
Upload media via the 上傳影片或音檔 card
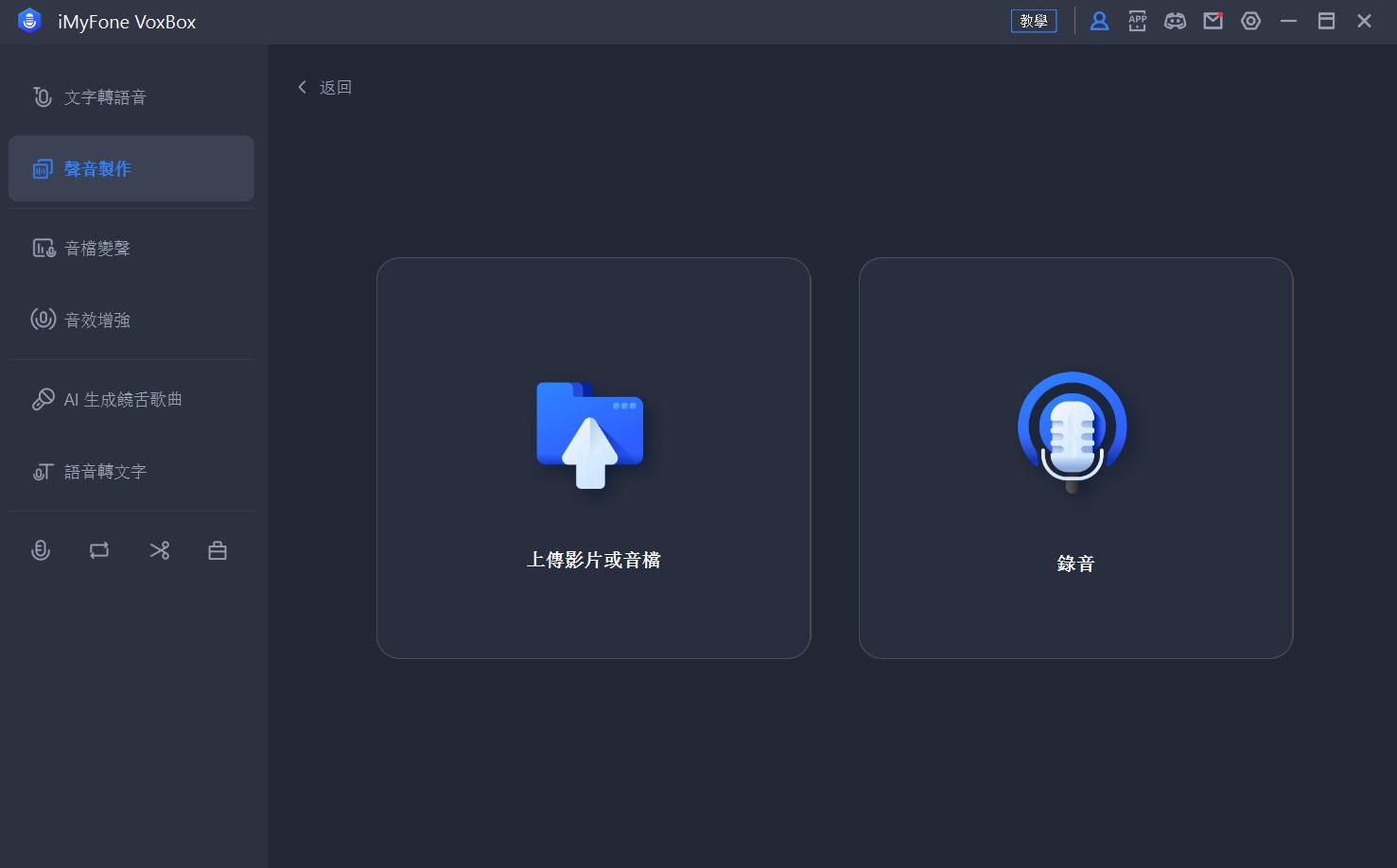593,458
